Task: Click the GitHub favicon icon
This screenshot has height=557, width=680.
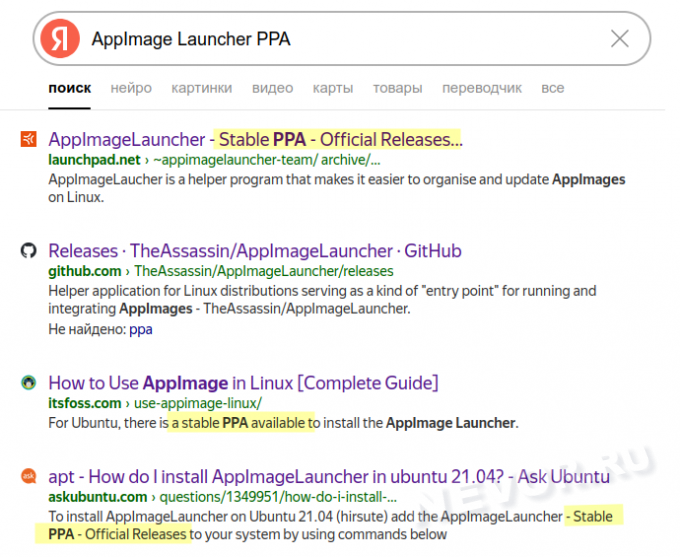Action: pyautogui.click(x=29, y=250)
